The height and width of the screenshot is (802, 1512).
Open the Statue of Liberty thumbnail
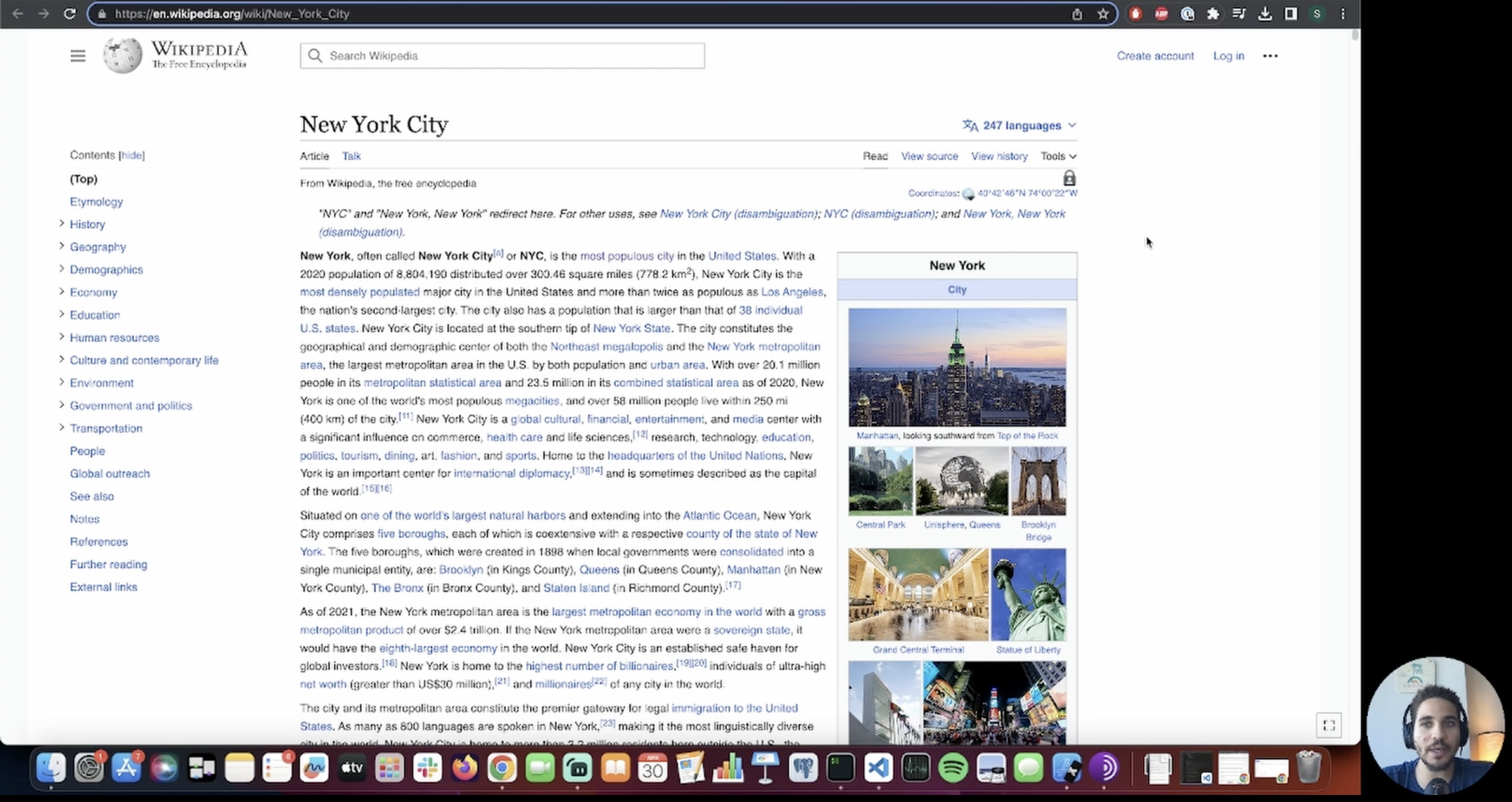coord(1029,594)
